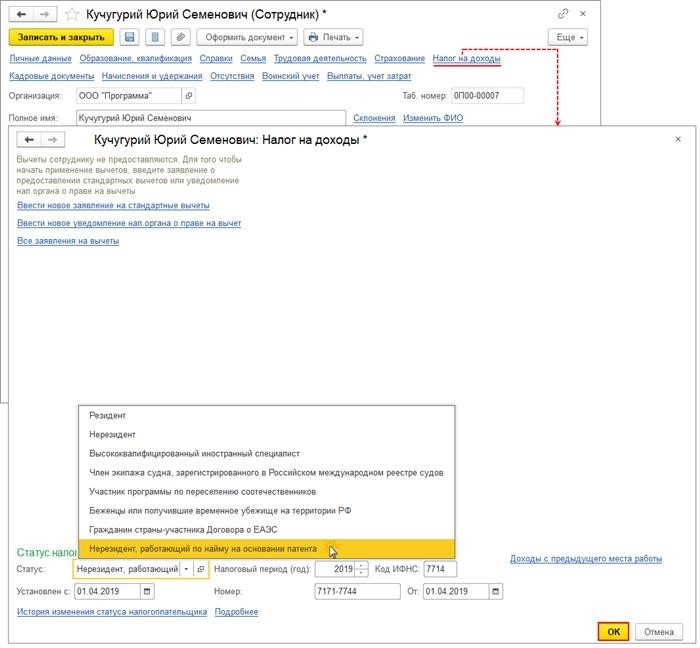Viewport: 700px width, 648px height.
Task: Choose 'Член экипажа судна' option
Action: 267,473
